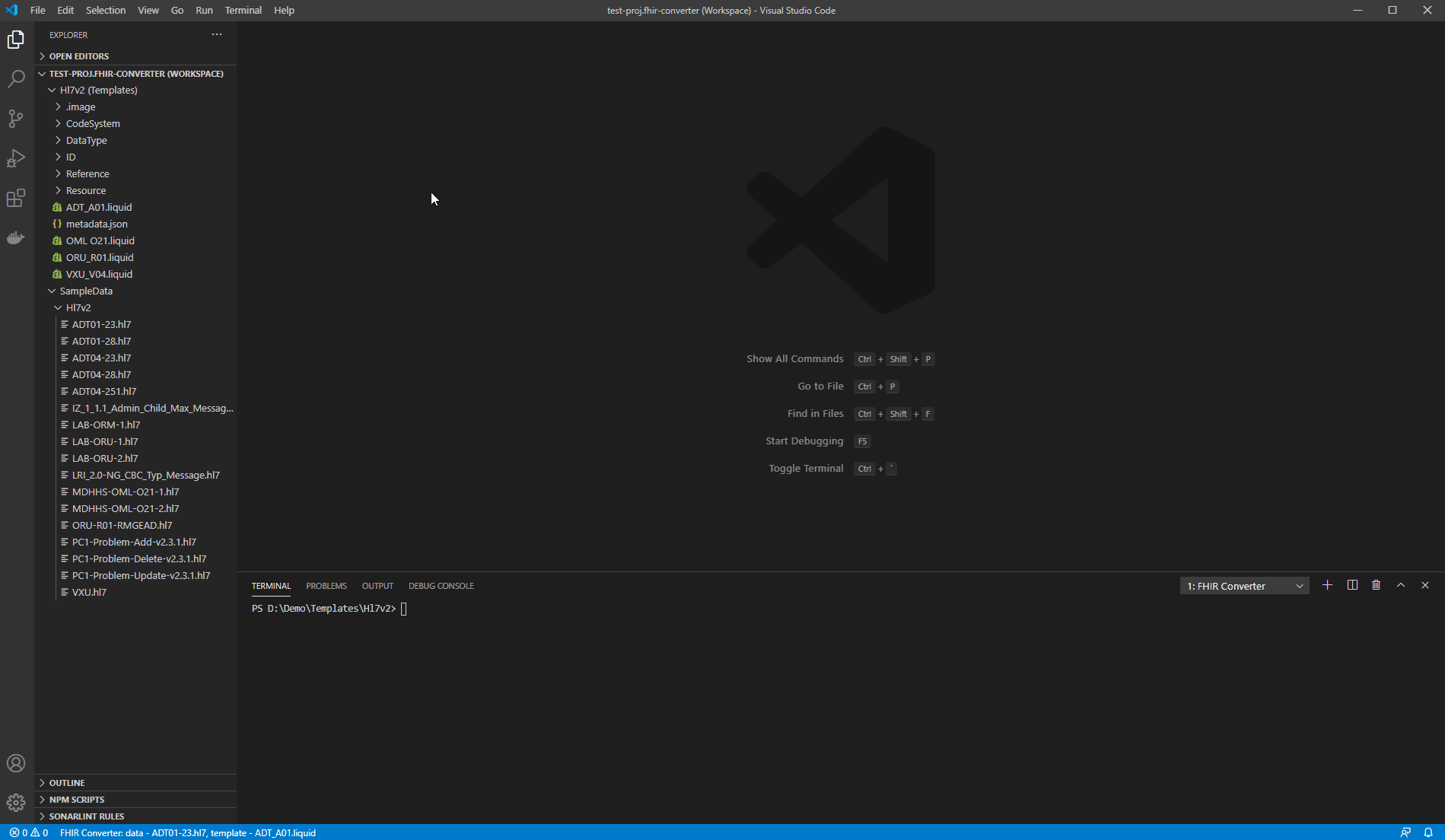Image resolution: width=1445 pixels, height=840 pixels.
Task: Collapse the TEST-PROJ.FHIR-CONVERTER workspace section
Action: coord(136,73)
